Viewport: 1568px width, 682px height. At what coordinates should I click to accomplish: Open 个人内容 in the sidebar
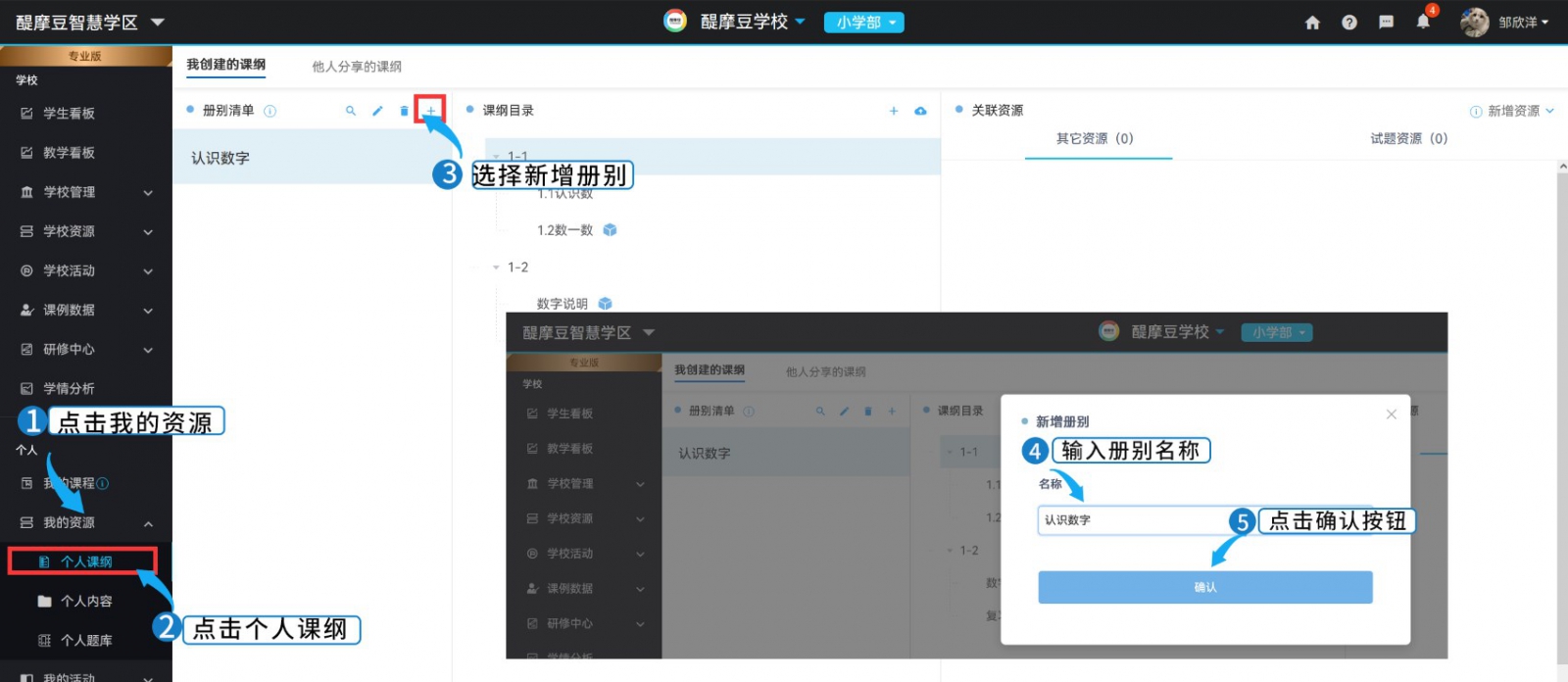pyautogui.click(x=86, y=601)
